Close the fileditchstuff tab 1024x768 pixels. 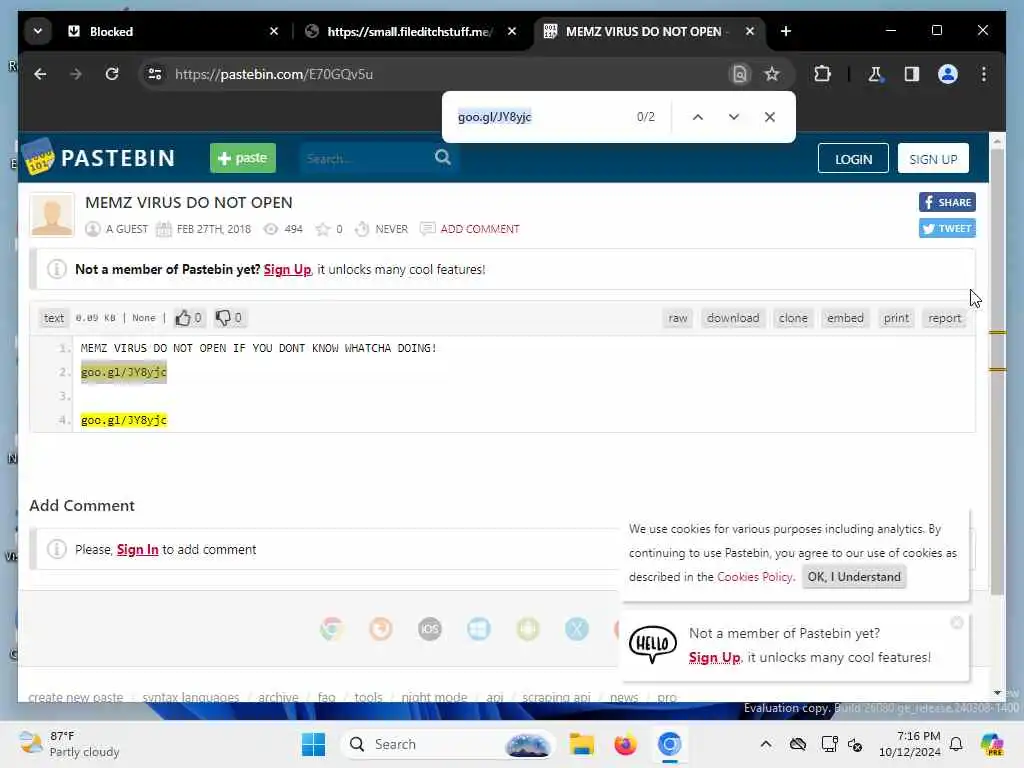coord(512,31)
